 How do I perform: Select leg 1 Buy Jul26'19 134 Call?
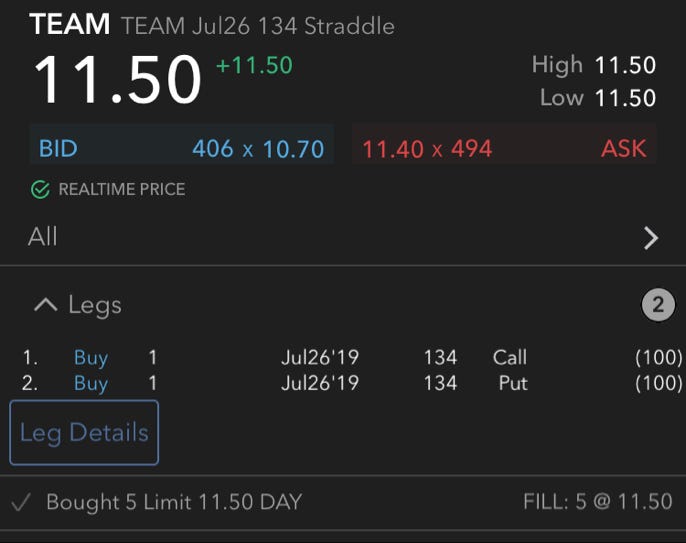tap(352, 357)
